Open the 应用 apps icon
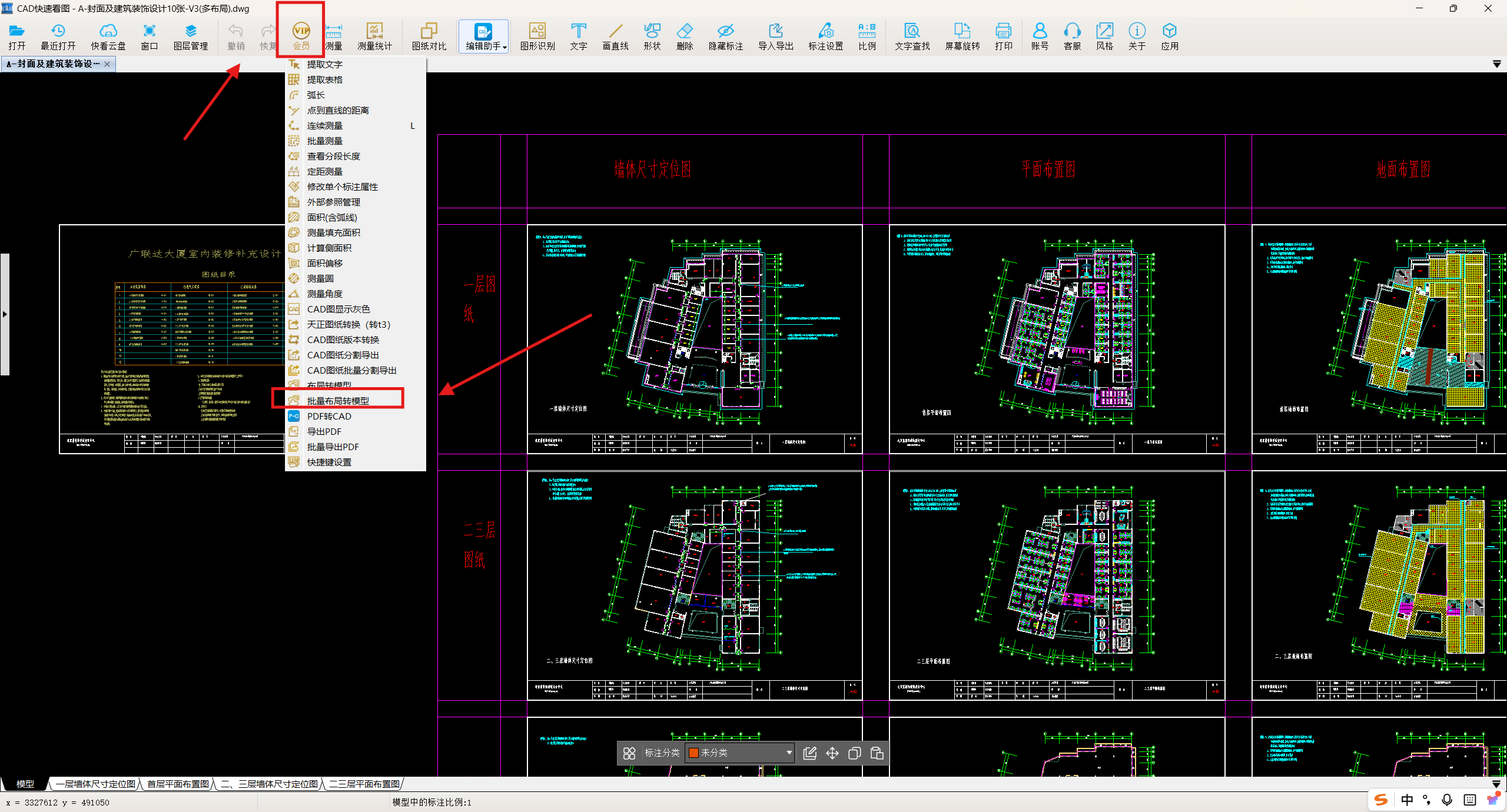This screenshot has height=812, width=1507. tap(1170, 36)
